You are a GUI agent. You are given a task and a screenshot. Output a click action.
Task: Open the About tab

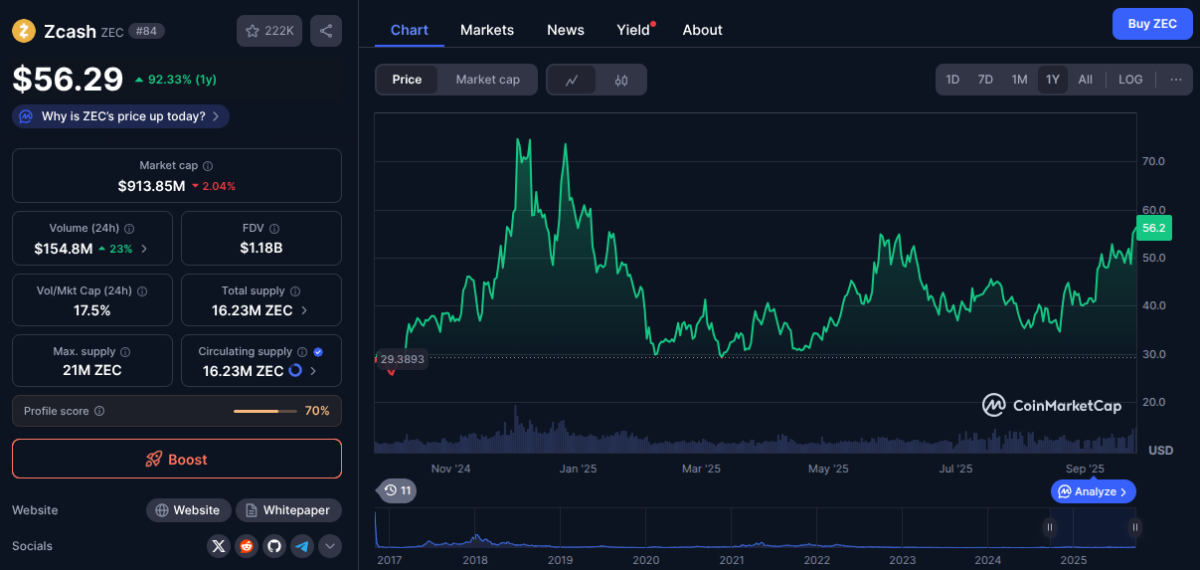[702, 30]
